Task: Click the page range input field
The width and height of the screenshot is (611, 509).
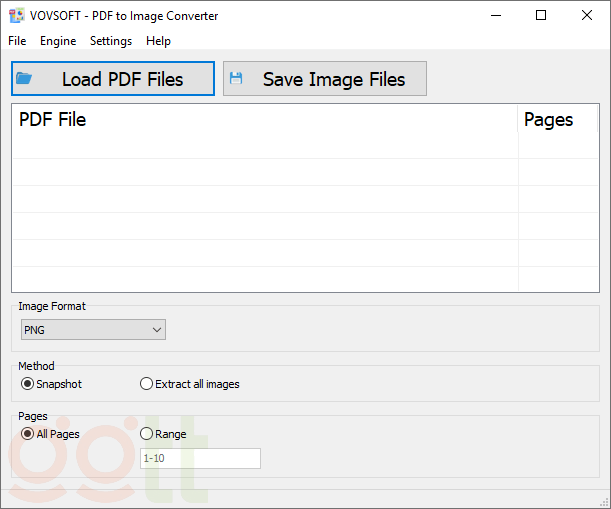Action: (x=200, y=458)
